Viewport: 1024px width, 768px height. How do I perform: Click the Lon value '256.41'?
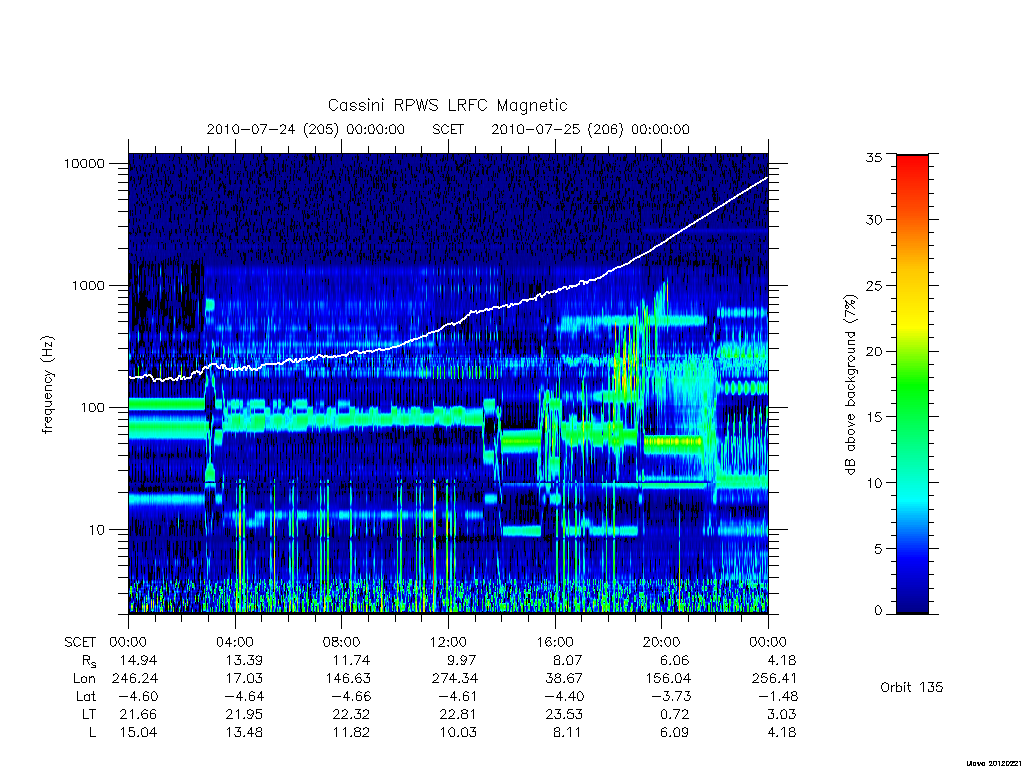[774, 679]
